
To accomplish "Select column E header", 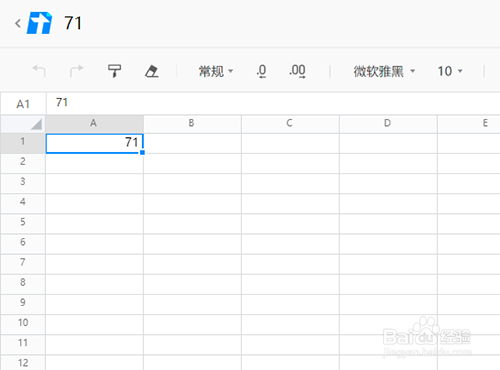I will click(x=469, y=124).
